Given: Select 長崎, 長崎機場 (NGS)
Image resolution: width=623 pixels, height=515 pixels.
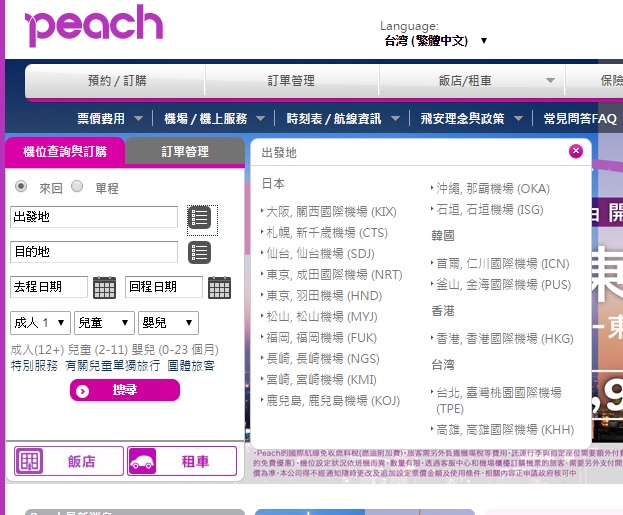Looking at the screenshot, I should point(323,359).
